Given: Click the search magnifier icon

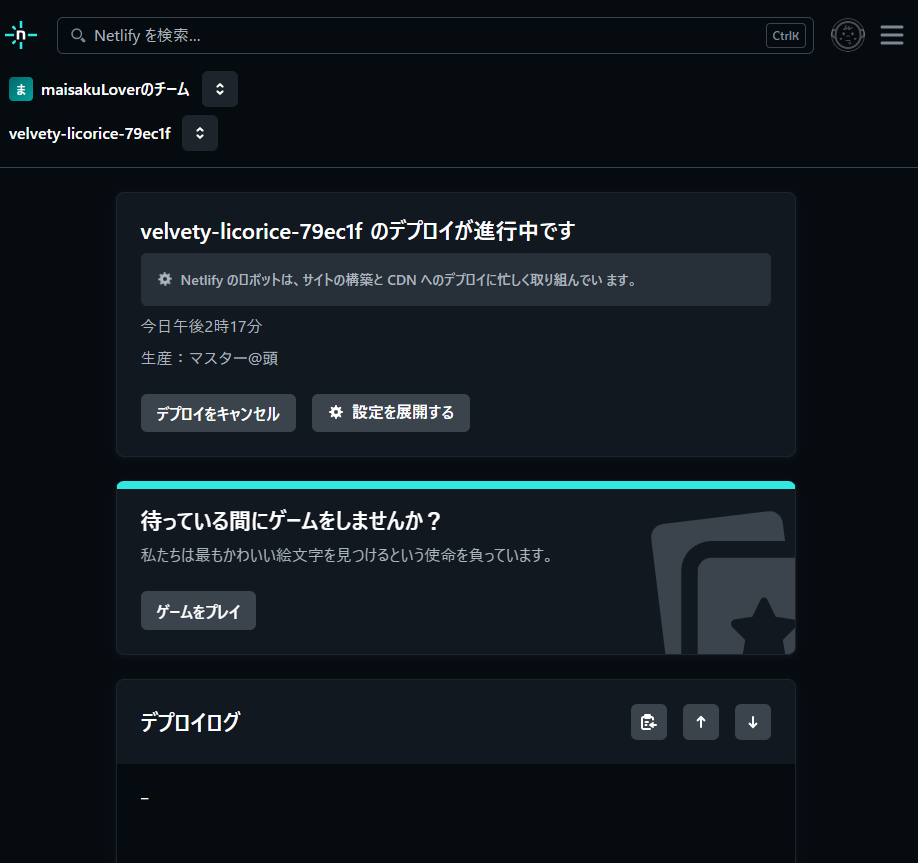Looking at the screenshot, I should click(x=78, y=36).
